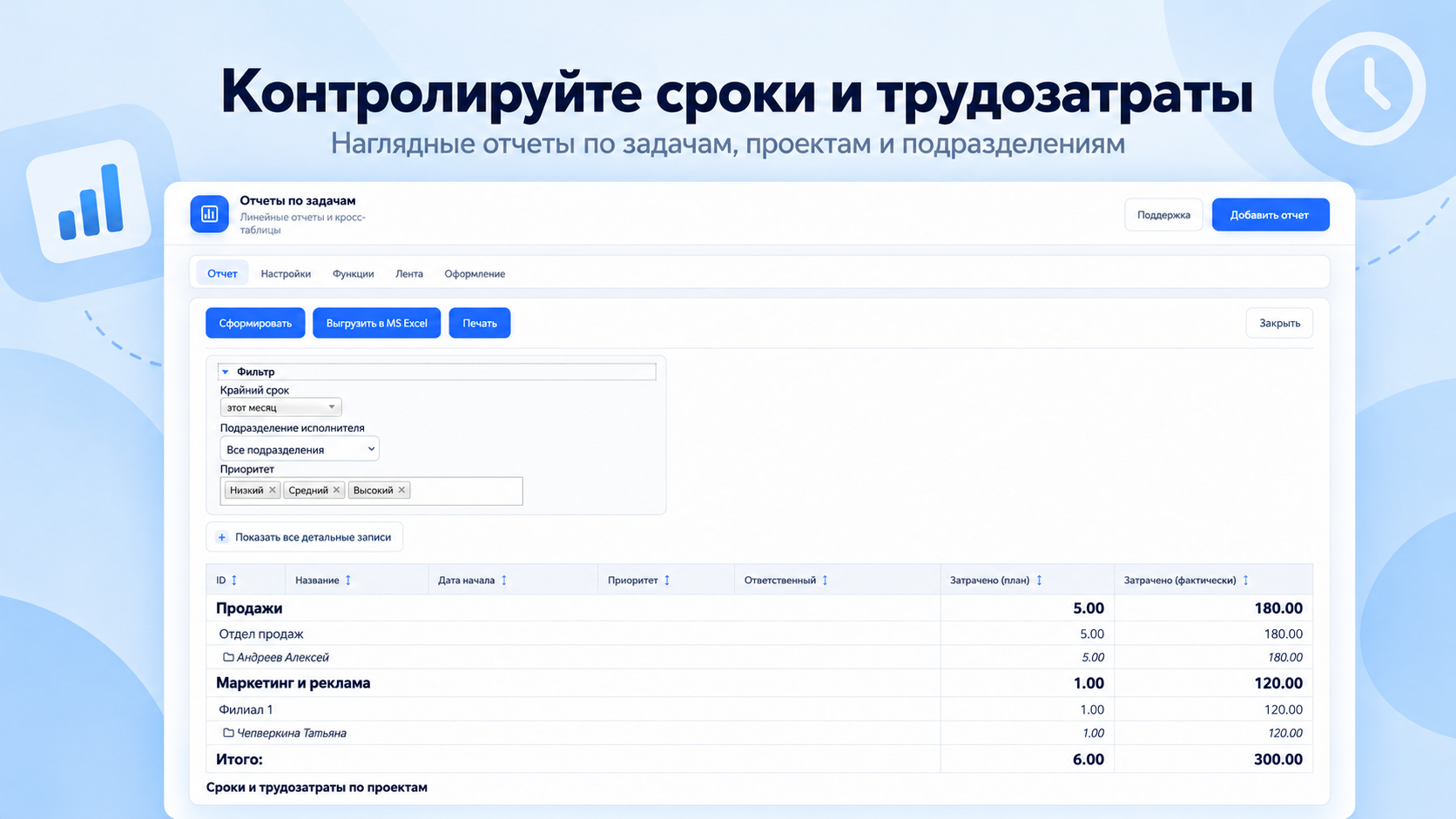
Task: Sort by Название column arrows
Action: point(348,581)
